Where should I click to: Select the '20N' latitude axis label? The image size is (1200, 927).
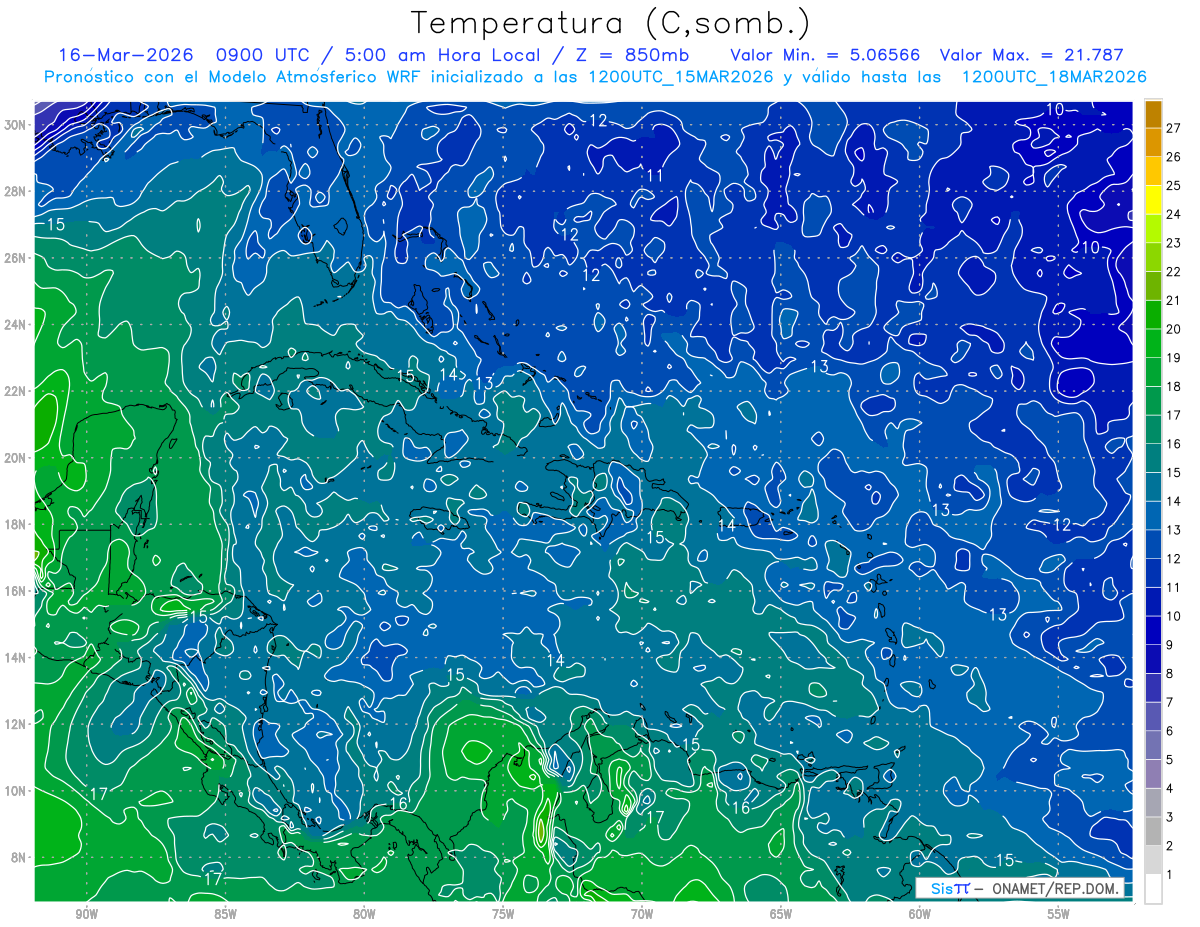tap(15, 457)
